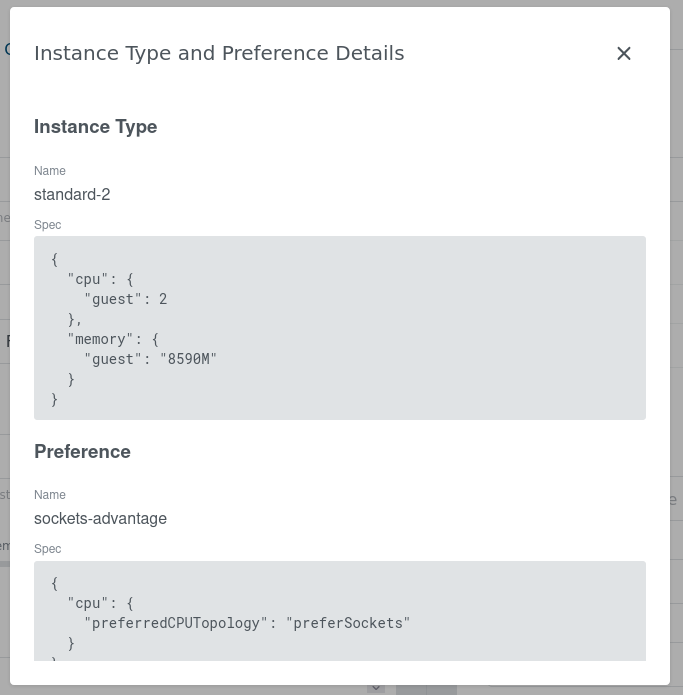This screenshot has width=683, height=695.
Task: Click the Name label under Instance Type
Action: click(50, 171)
